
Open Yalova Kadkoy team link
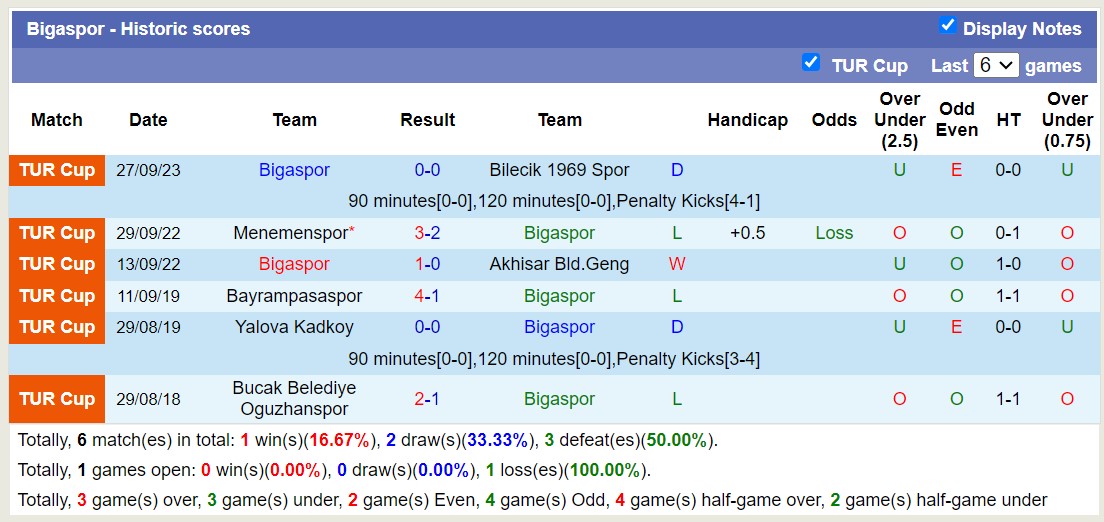coord(294,327)
